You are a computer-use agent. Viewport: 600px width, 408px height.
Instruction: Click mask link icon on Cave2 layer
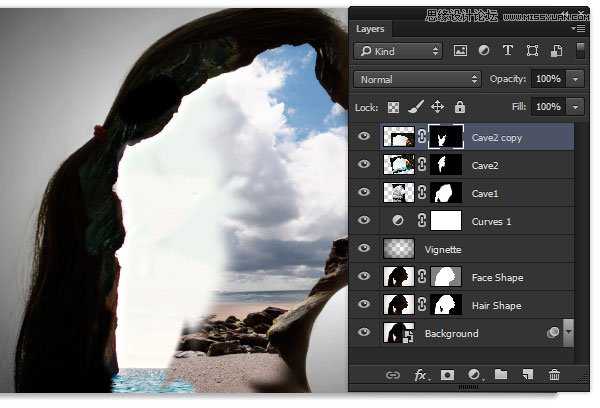click(422, 165)
